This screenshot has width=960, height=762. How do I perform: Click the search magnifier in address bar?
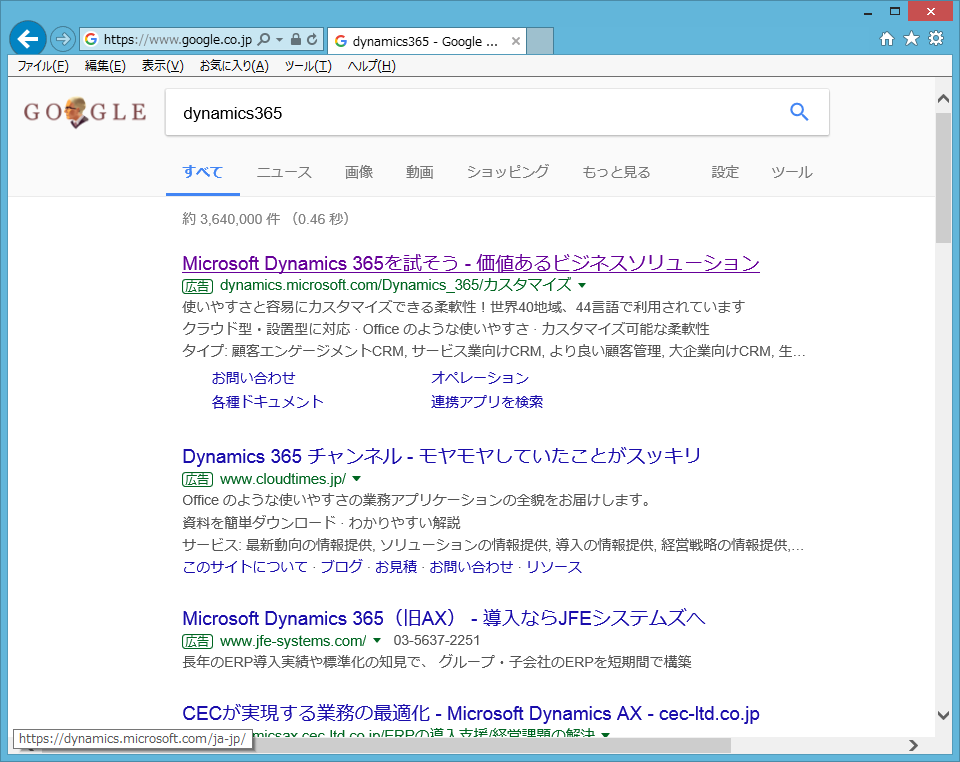[263, 40]
